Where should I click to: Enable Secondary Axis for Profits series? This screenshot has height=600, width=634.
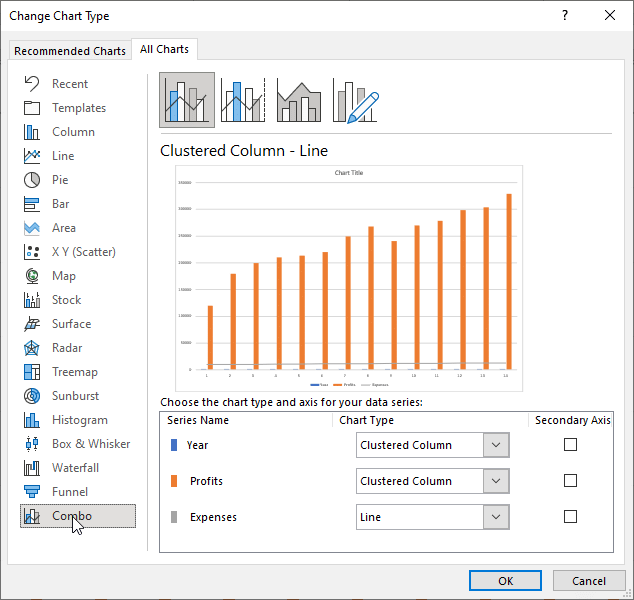tap(570, 481)
